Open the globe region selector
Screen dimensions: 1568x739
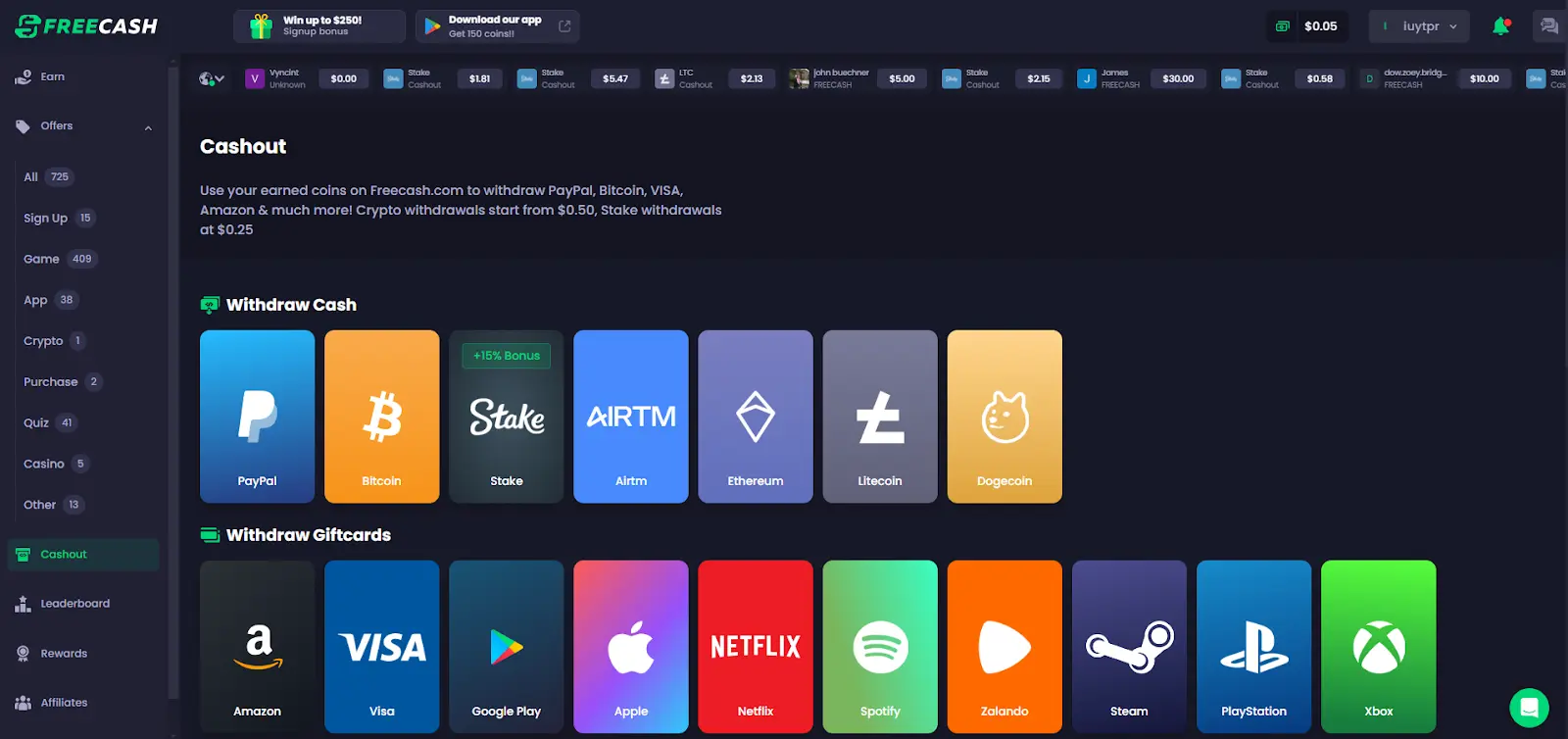click(212, 78)
